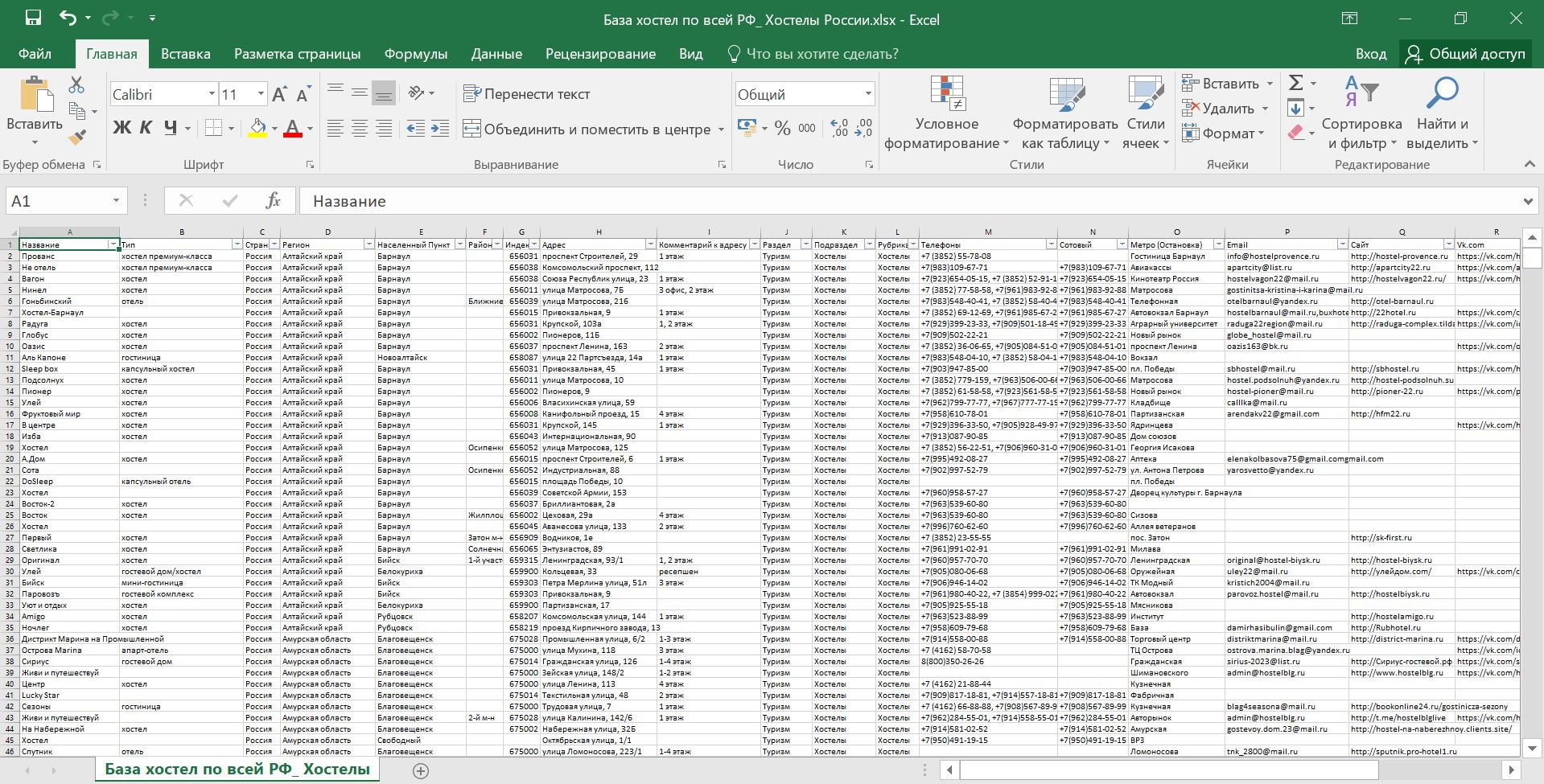This screenshot has width=1544, height=784.
Task: Toggle Italic formatting button
Action: click(146, 128)
